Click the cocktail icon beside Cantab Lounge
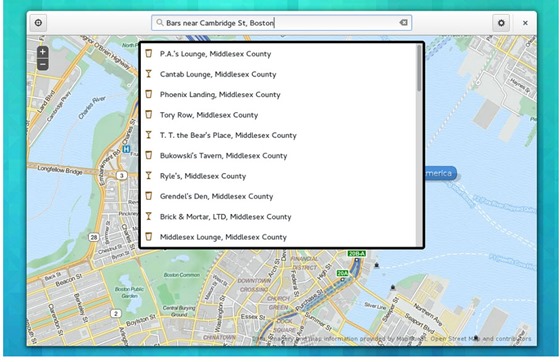The image size is (560, 362). (x=149, y=74)
